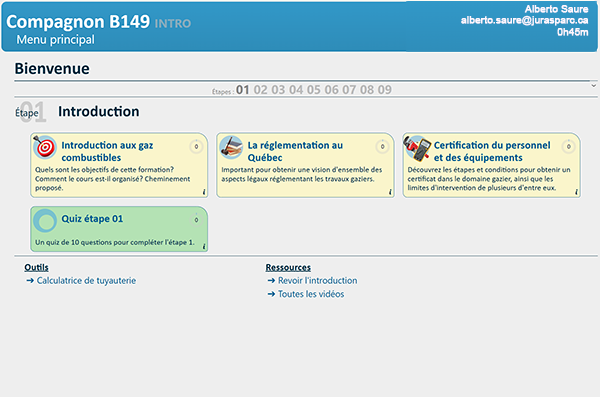Click the description starting Quels sont les objectifs
Screen dimensions: 600x397
112,179
